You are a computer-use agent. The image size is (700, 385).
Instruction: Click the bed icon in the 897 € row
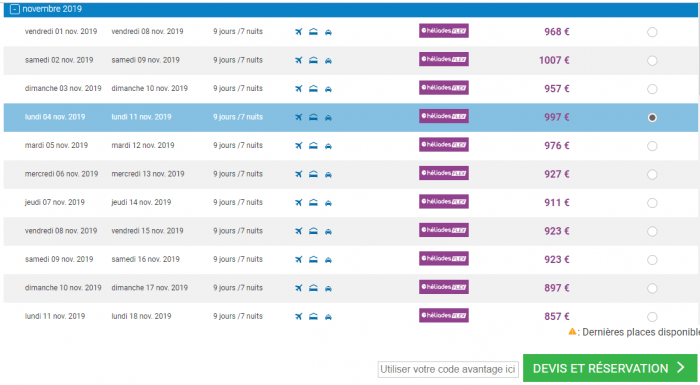coord(313,288)
